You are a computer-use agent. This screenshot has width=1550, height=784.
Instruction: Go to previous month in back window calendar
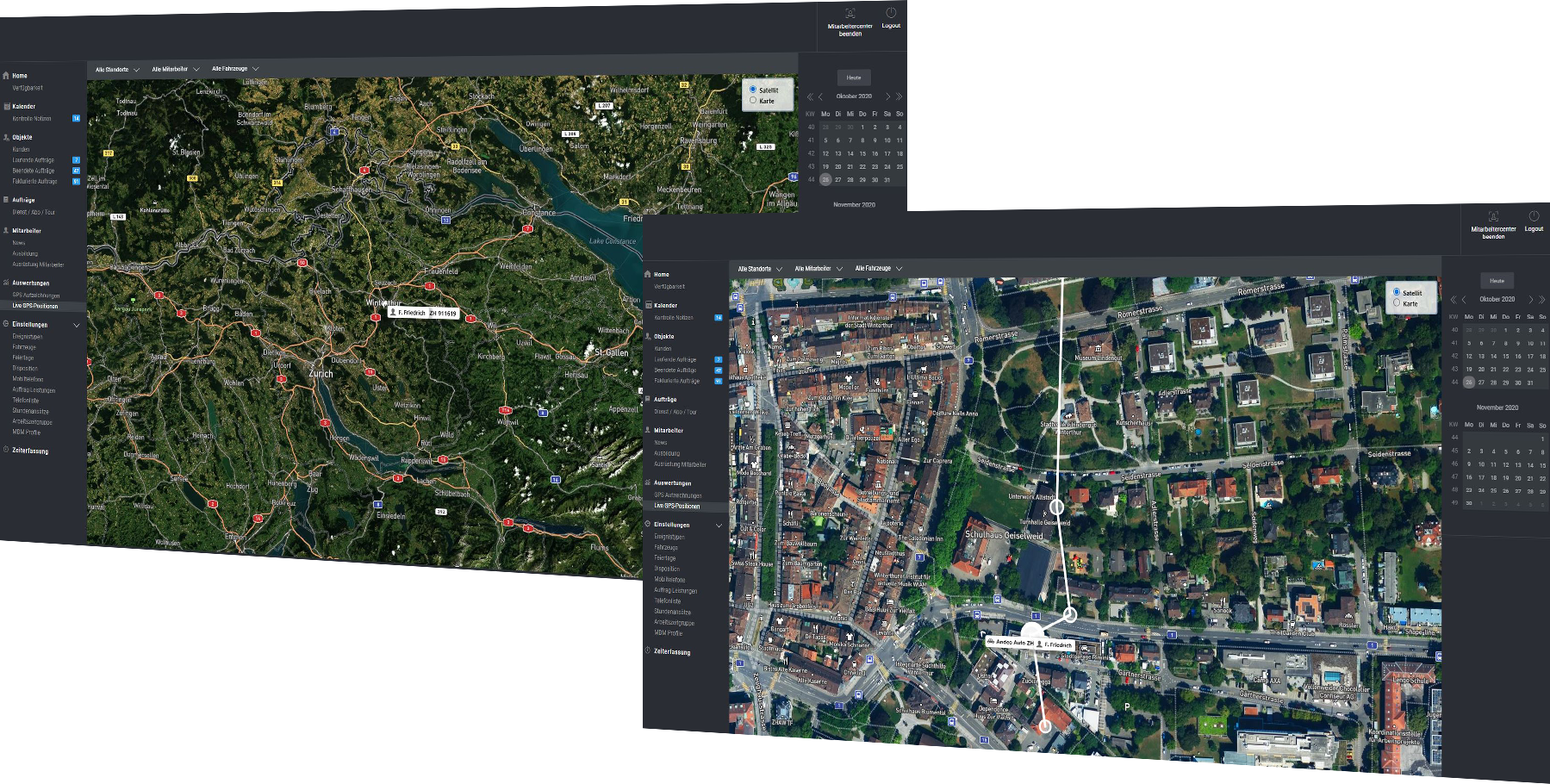tap(821, 96)
